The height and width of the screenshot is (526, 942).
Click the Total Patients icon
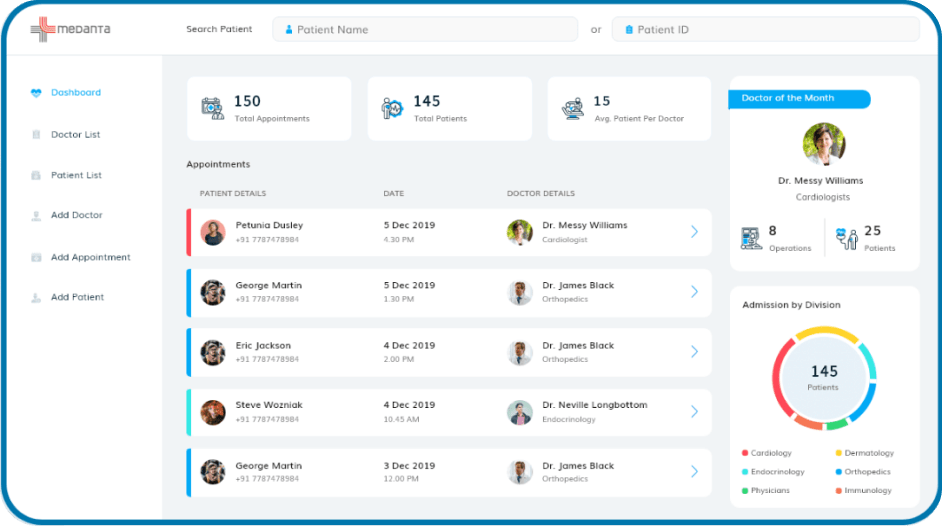(x=392, y=108)
